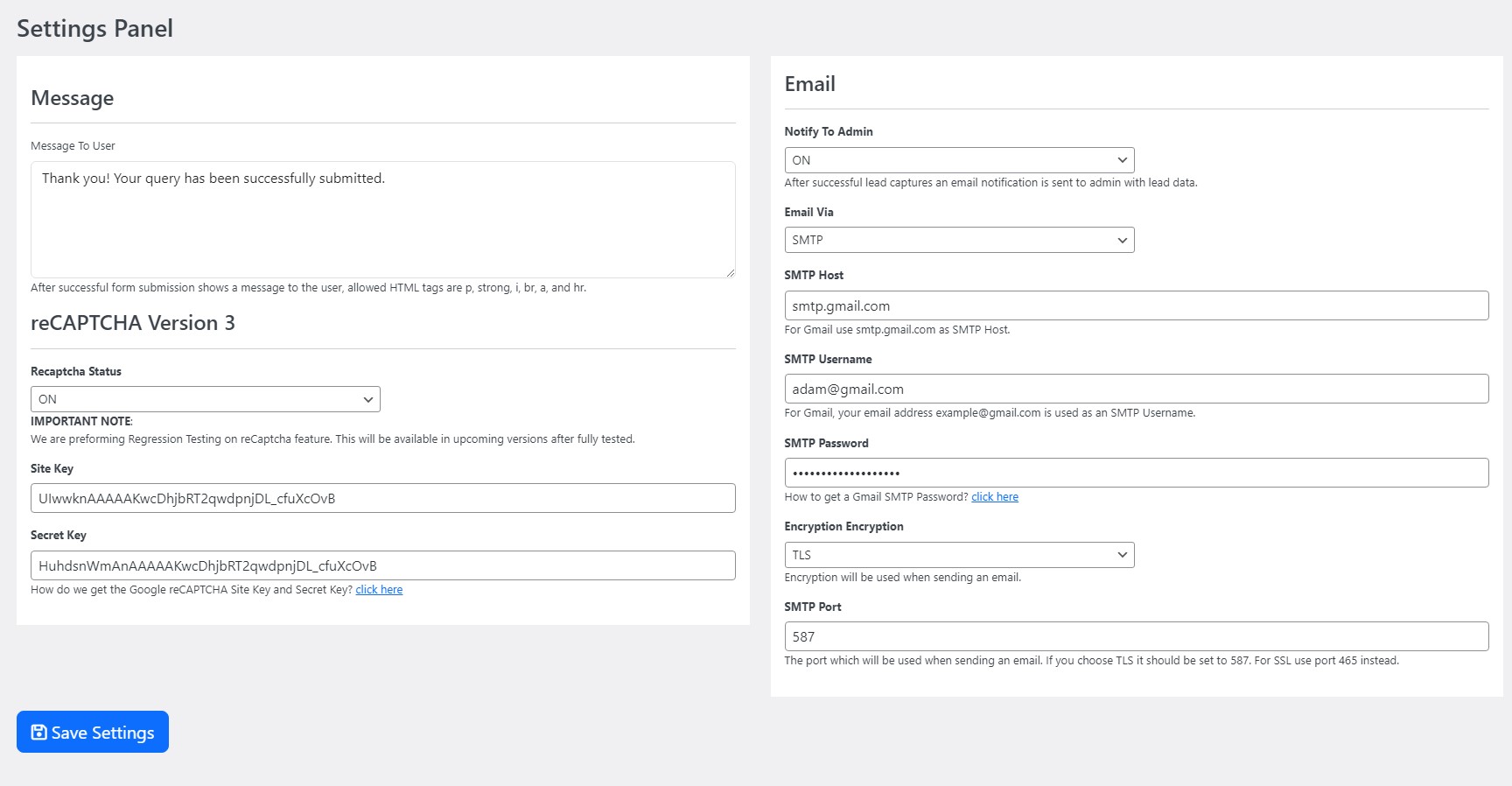The height and width of the screenshot is (786, 1512).
Task: Click the floppy disk icon on Save Settings
Action: pyautogui.click(x=38, y=732)
